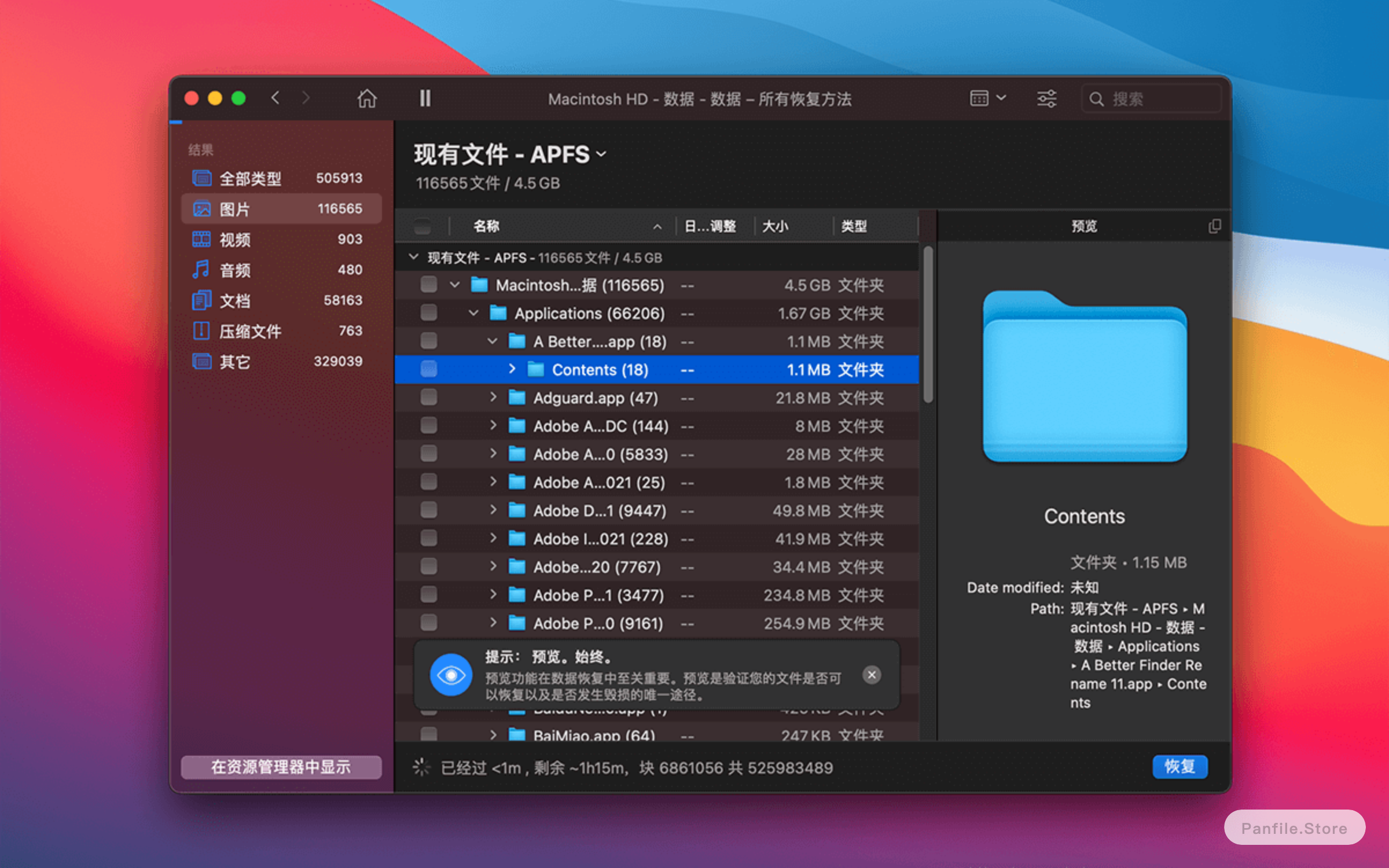Viewport: 1389px width, 868px height.
Task: Expand the Contents (18) folder
Action: pyautogui.click(x=512, y=369)
